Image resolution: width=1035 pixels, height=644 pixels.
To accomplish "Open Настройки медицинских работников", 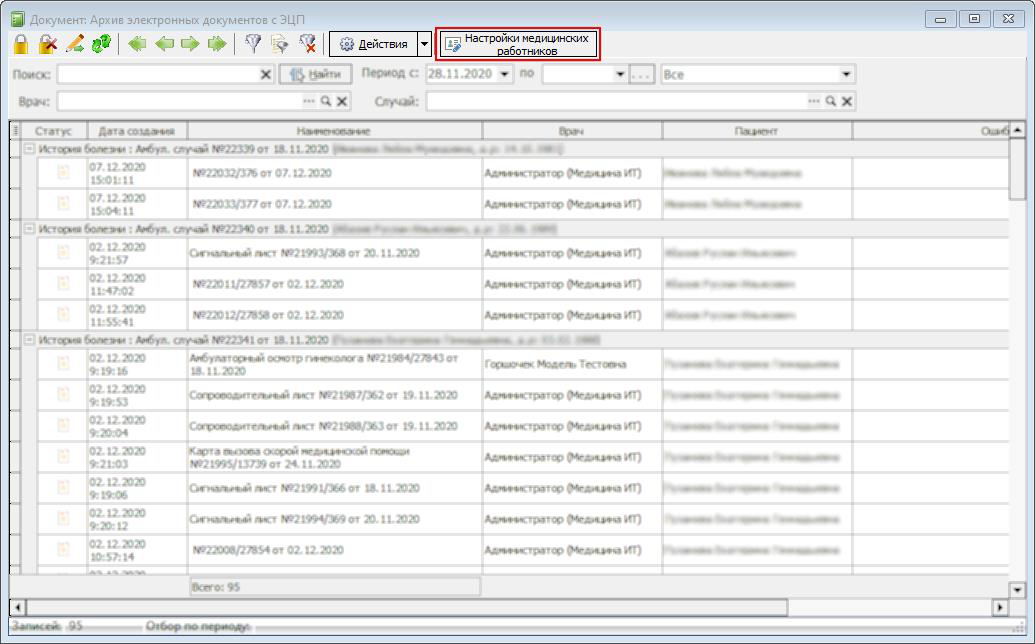I will 518,45.
